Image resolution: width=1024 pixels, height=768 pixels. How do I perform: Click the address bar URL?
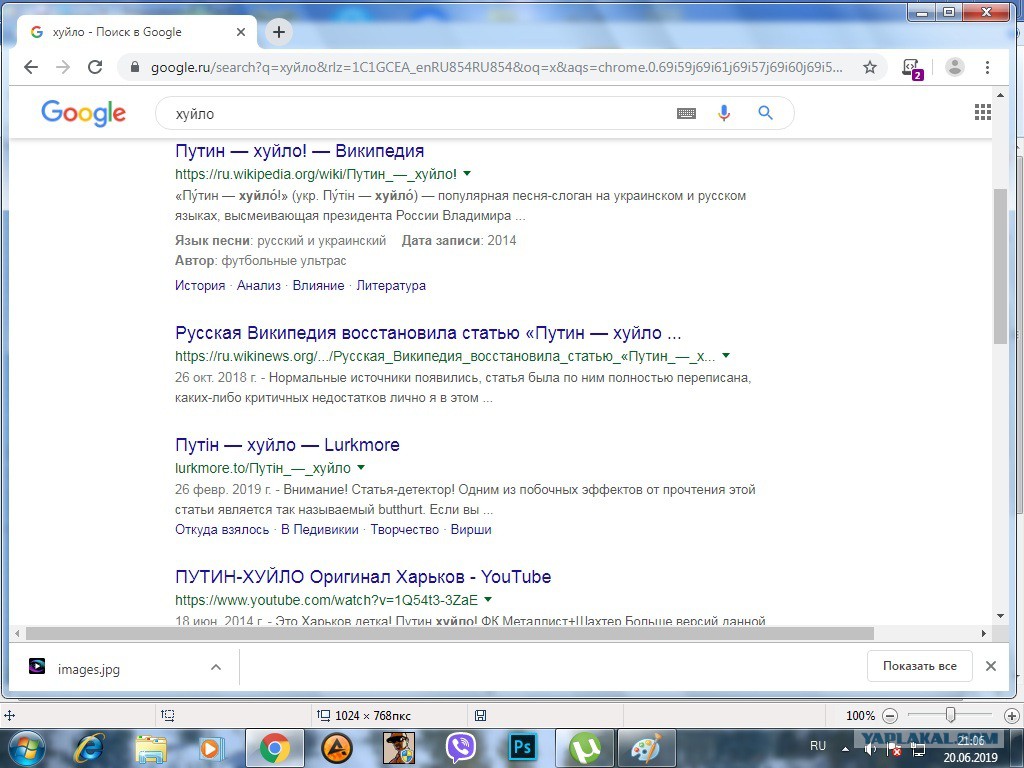(496, 67)
